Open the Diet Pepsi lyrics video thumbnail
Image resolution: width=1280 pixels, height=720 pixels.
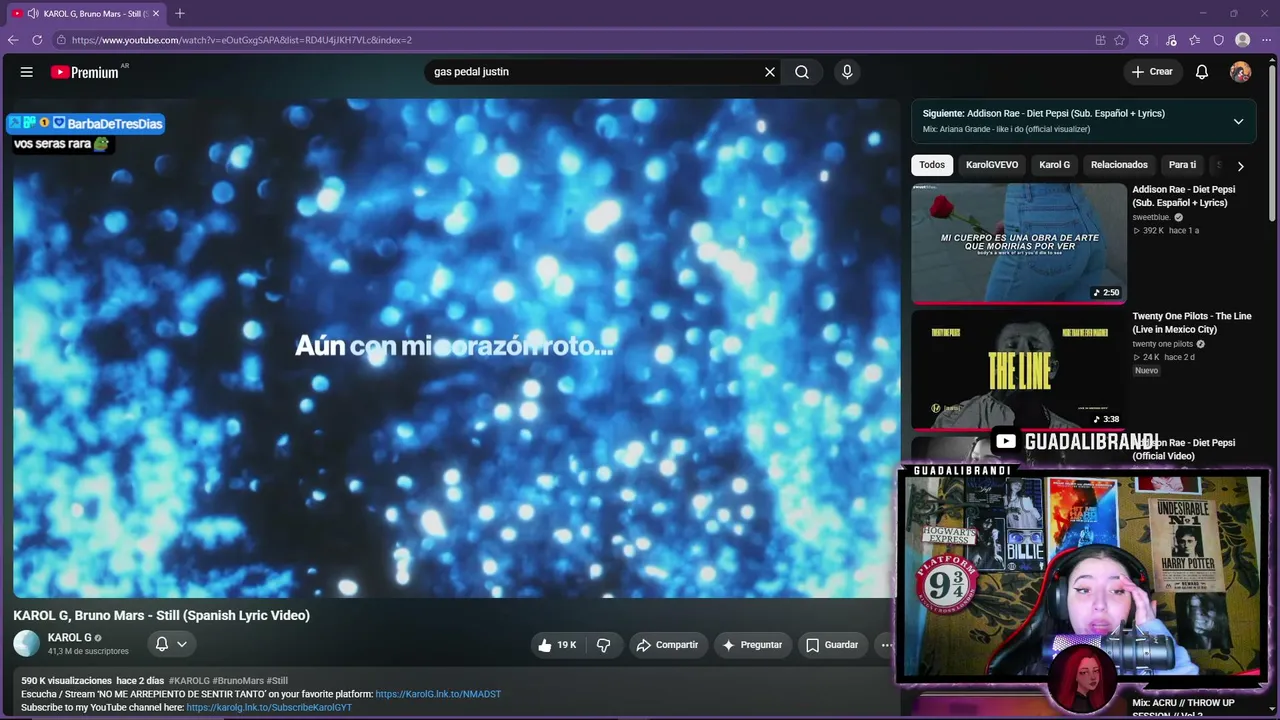[x=1019, y=243]
